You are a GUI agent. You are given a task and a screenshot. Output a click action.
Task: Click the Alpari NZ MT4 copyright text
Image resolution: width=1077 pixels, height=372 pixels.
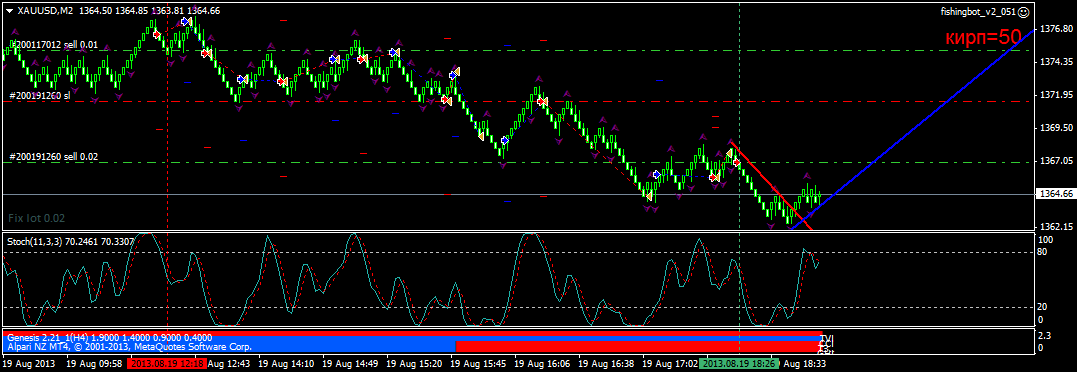pyautogui.click(x=129, y=347)
